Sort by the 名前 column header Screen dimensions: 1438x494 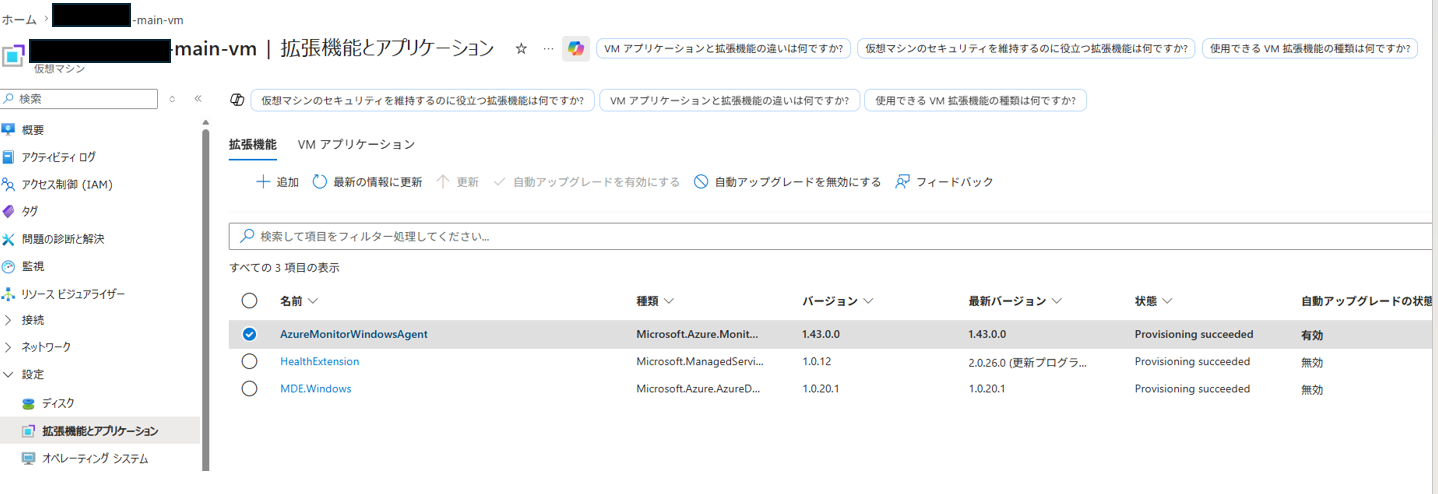click(x=299, y=301)
